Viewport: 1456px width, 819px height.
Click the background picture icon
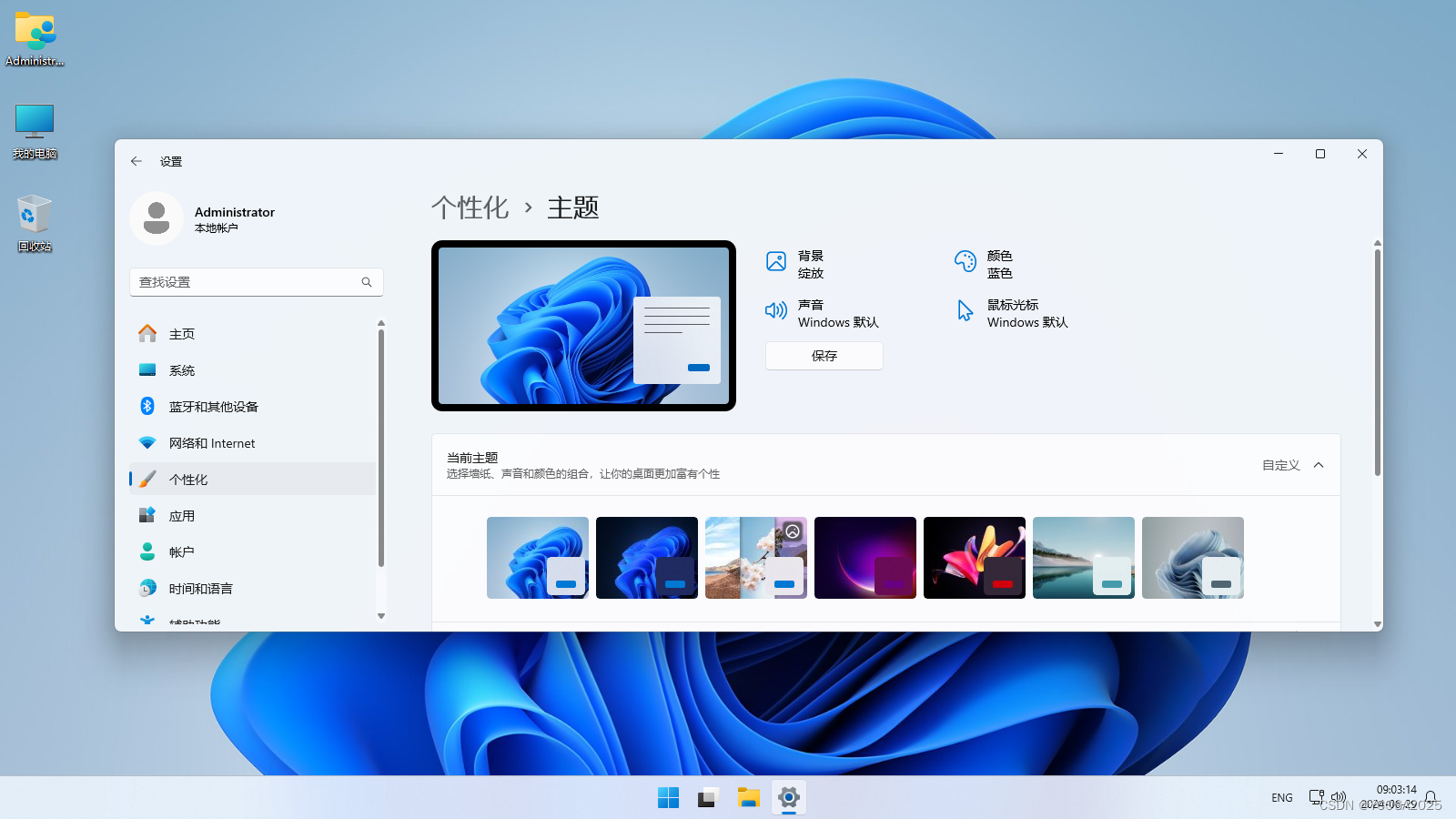point(776,261)
